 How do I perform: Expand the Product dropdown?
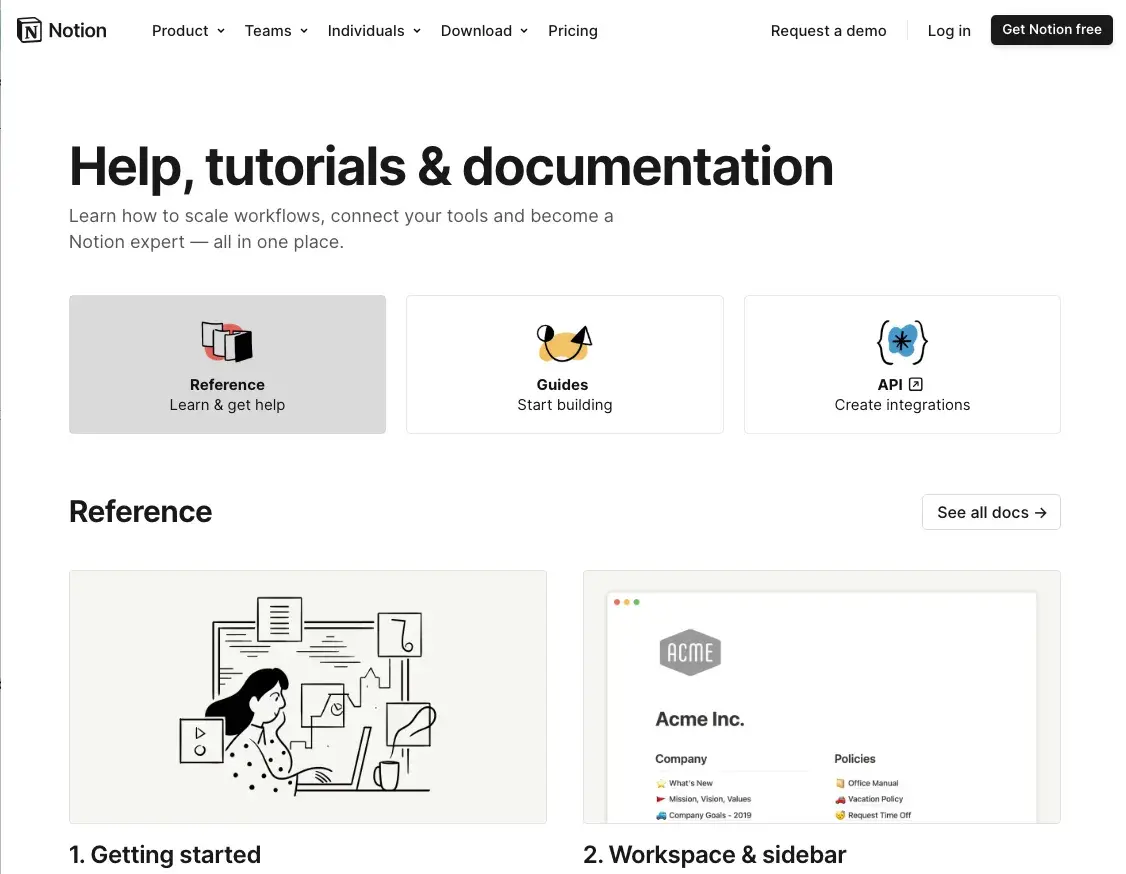(188, 31)
